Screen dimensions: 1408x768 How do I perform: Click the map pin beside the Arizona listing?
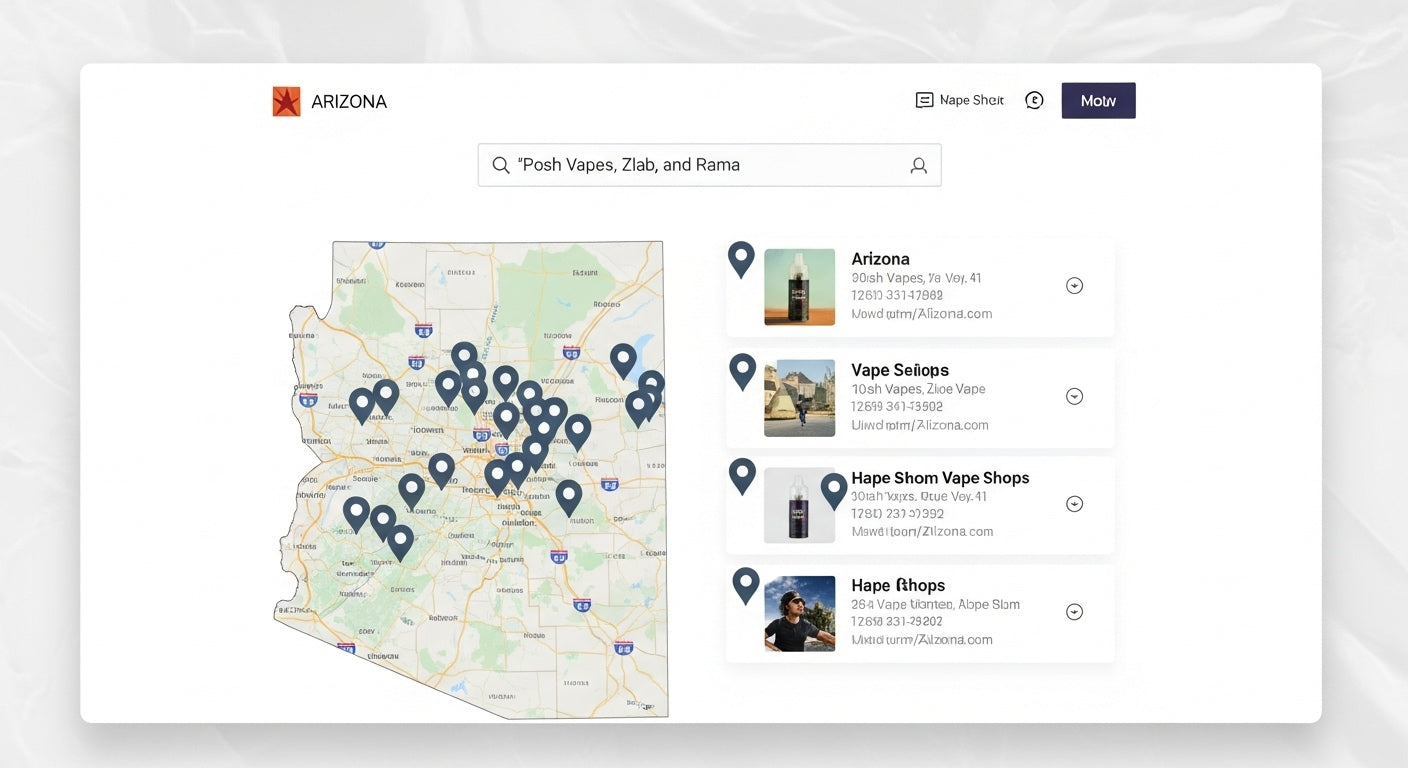(x=740, y=258)
